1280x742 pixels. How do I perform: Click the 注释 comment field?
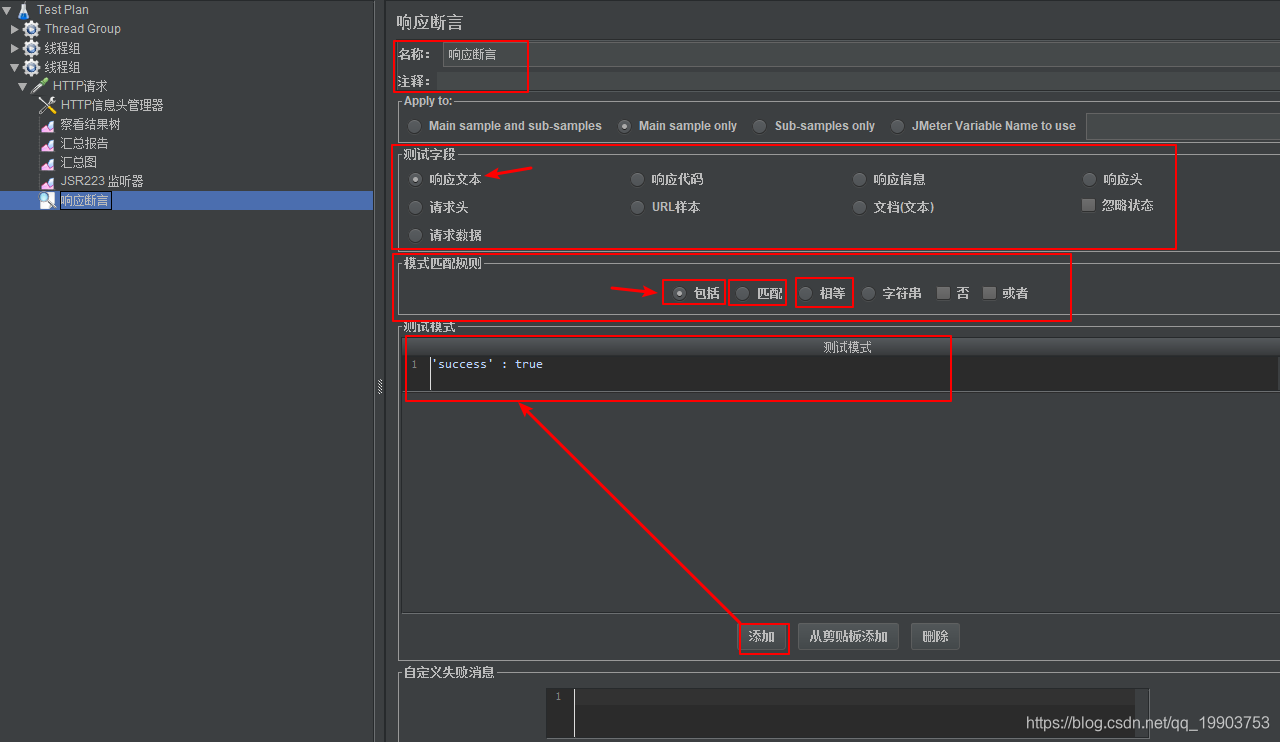tap(858, 81)
